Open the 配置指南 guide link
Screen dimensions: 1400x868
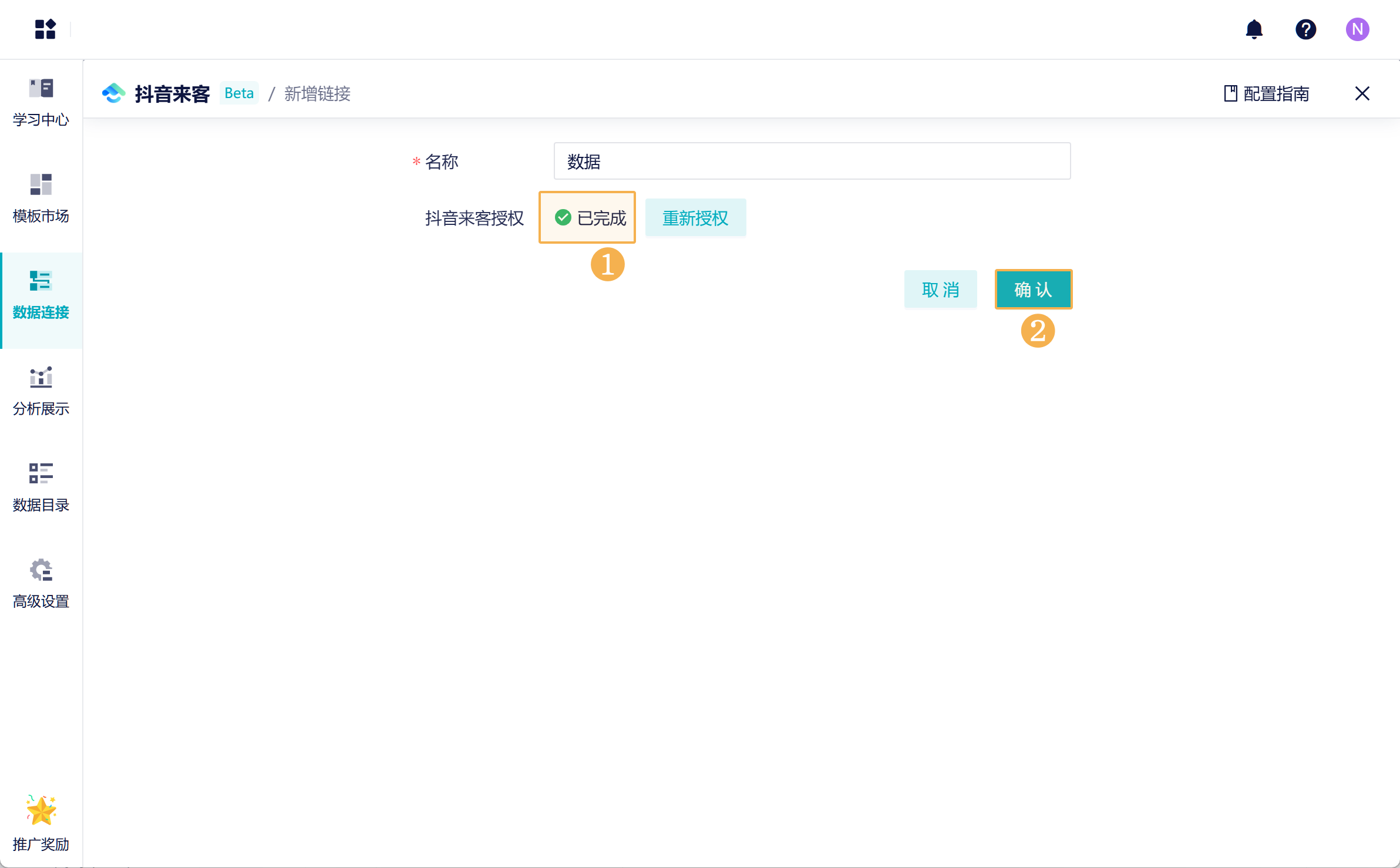point(1267,93)
